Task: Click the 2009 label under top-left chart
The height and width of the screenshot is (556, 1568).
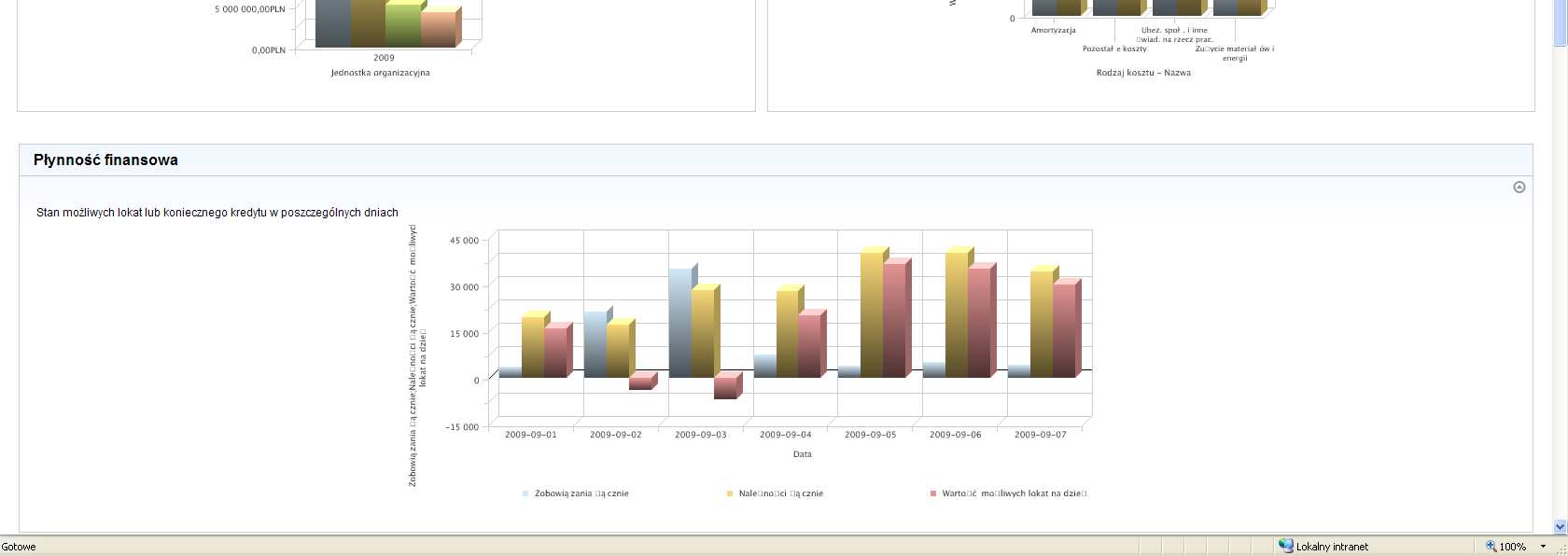Action: [x=384, y=58]
